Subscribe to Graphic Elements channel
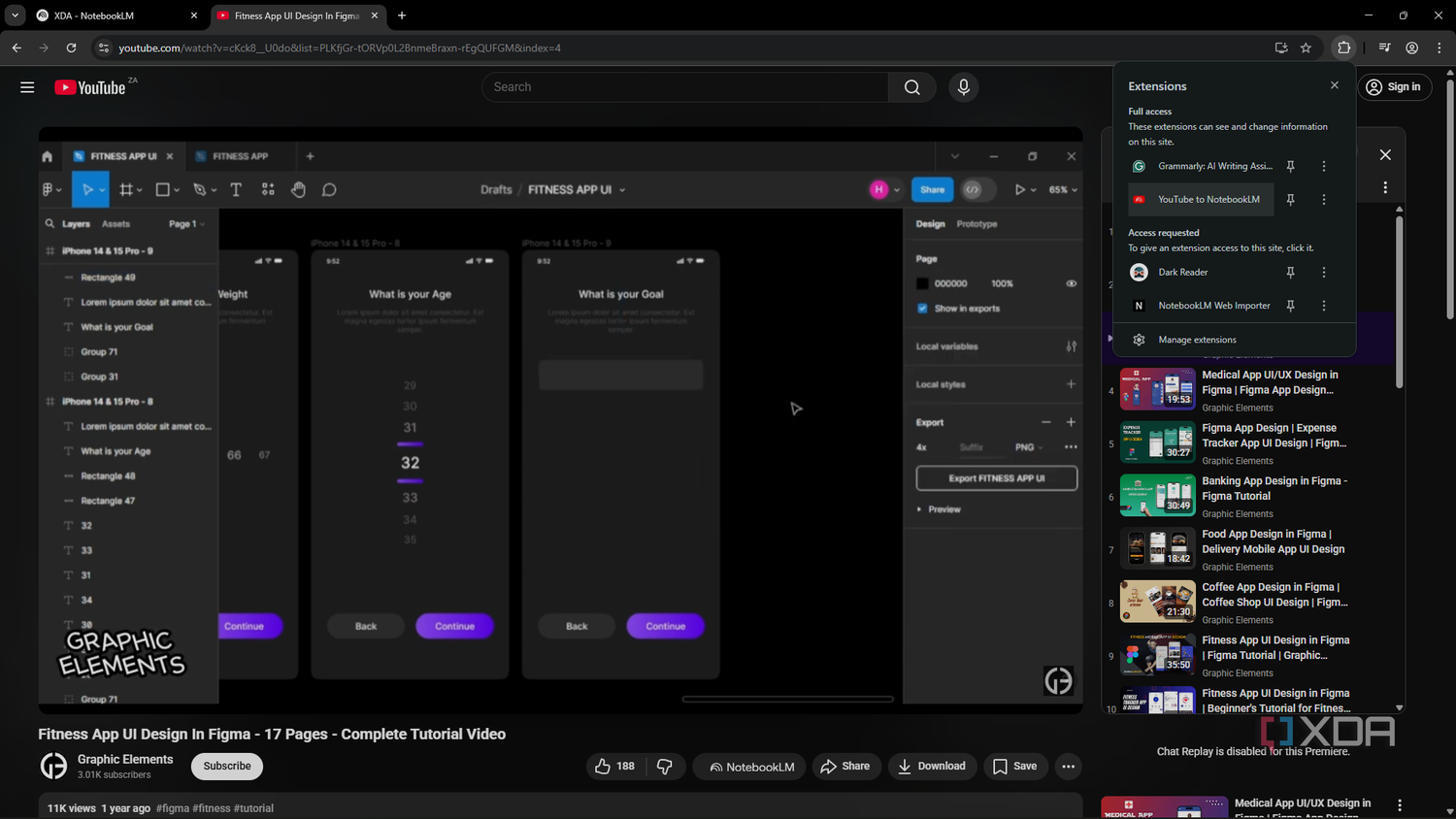 click(x=227, y=767)
